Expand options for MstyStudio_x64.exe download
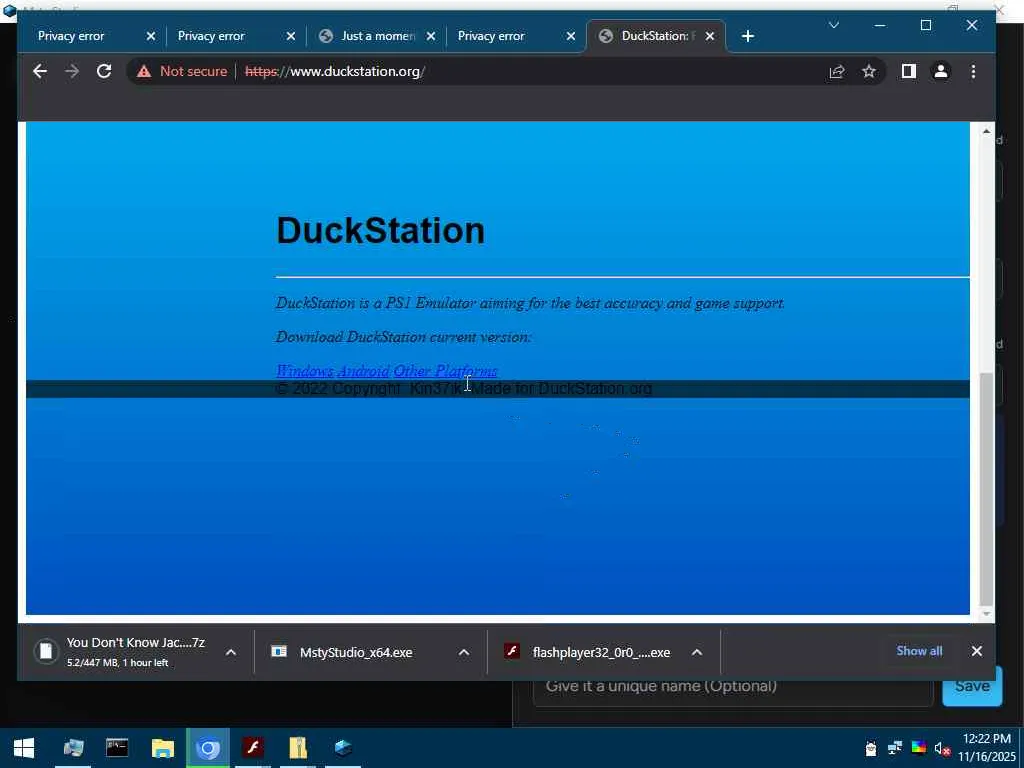The height and width of the screenshot is (768, 1024). (464, 652)
